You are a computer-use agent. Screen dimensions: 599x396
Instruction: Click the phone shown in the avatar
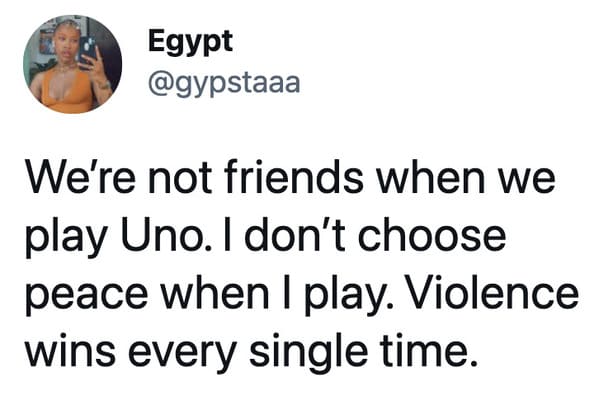(88, 51)
